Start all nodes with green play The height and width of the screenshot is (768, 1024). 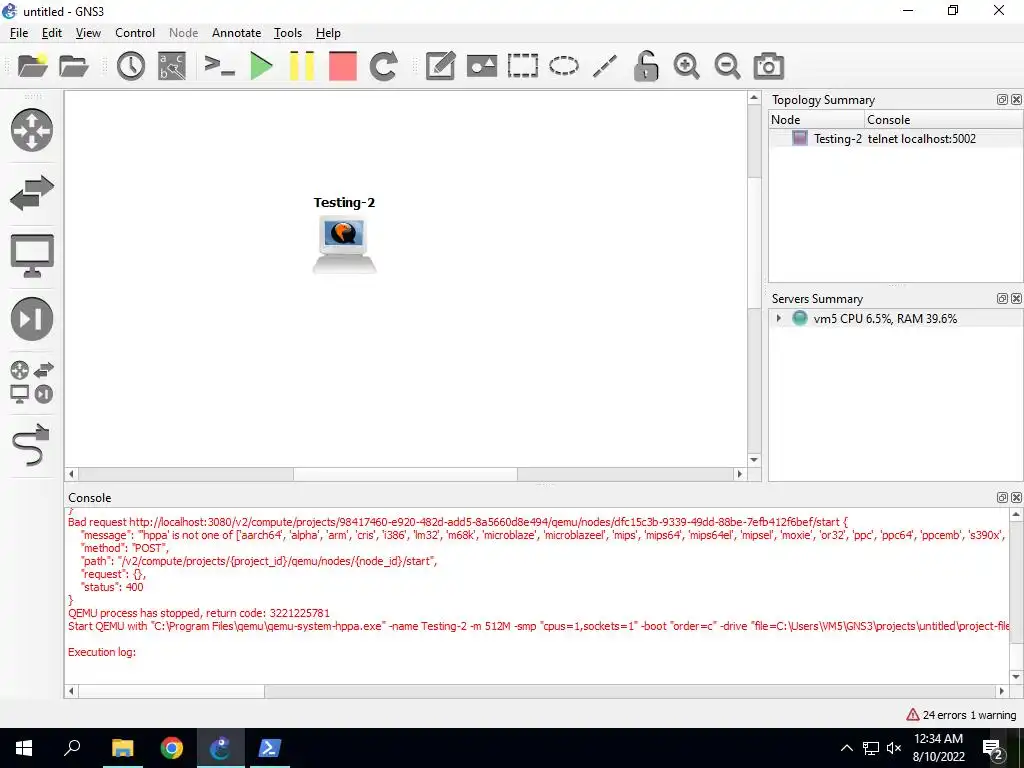coord(261,66)
